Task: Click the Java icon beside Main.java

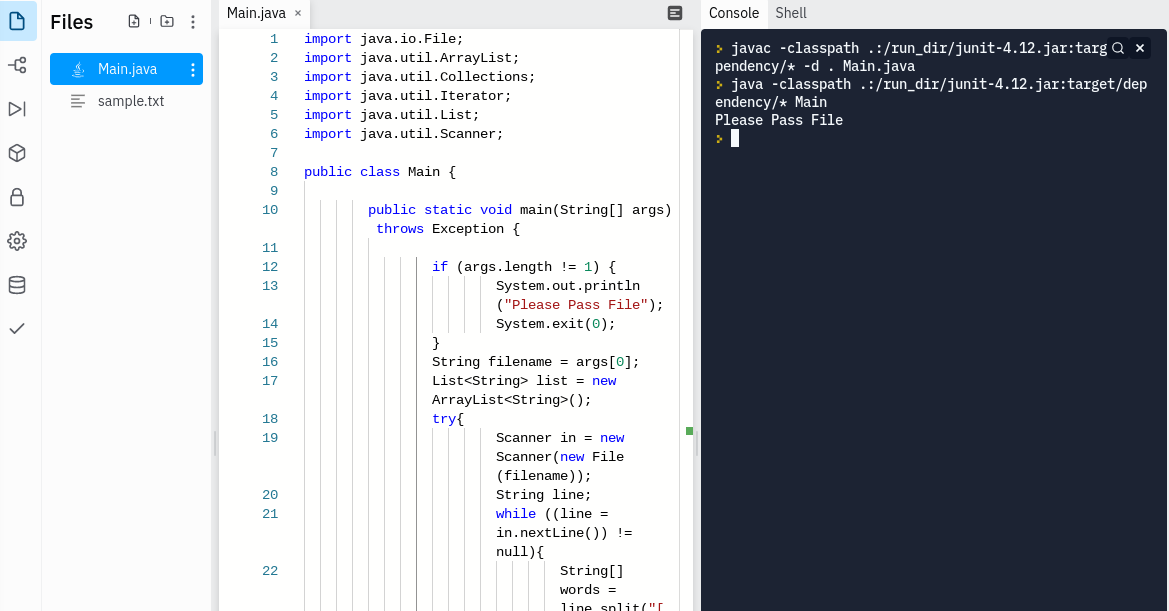Action: [78, 69]
